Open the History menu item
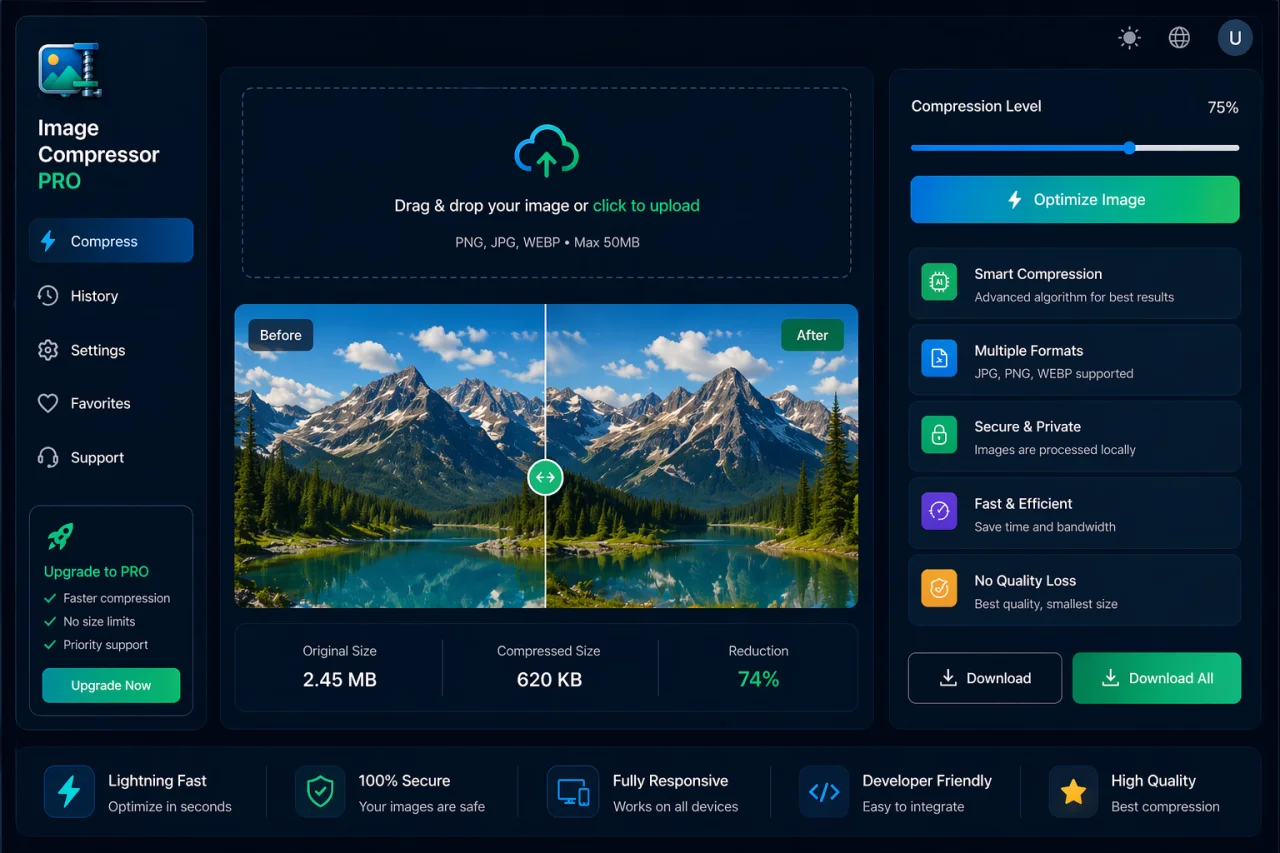This screenshot has height=853, width=1280. 111,296
